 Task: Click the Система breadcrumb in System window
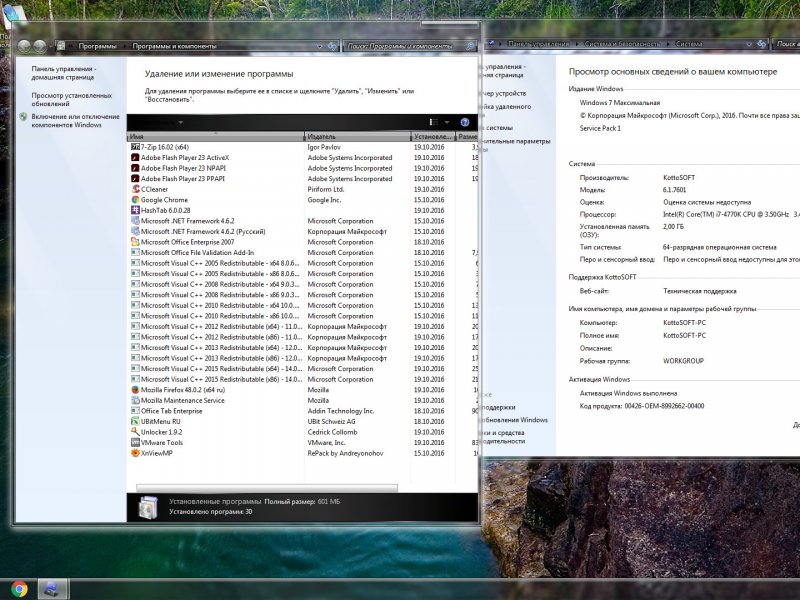coord(688,44)
